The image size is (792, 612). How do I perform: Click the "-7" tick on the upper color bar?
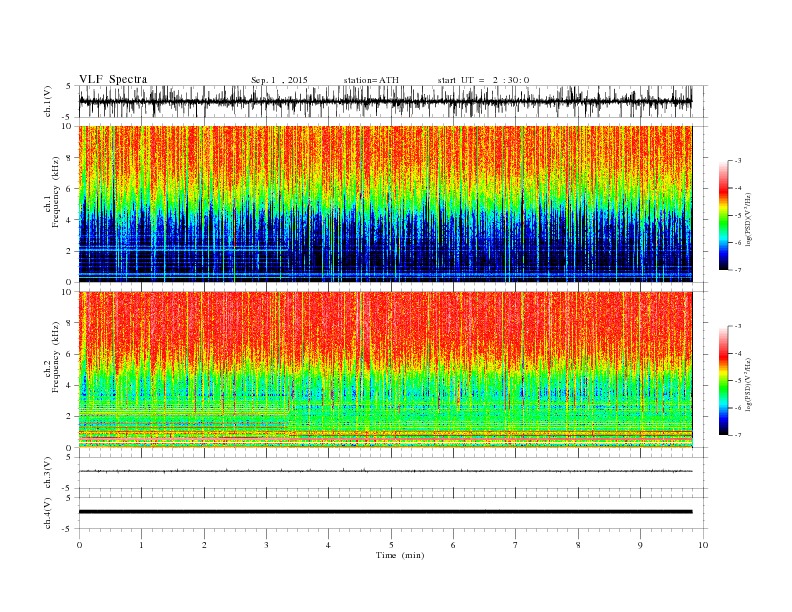[738, 270]
